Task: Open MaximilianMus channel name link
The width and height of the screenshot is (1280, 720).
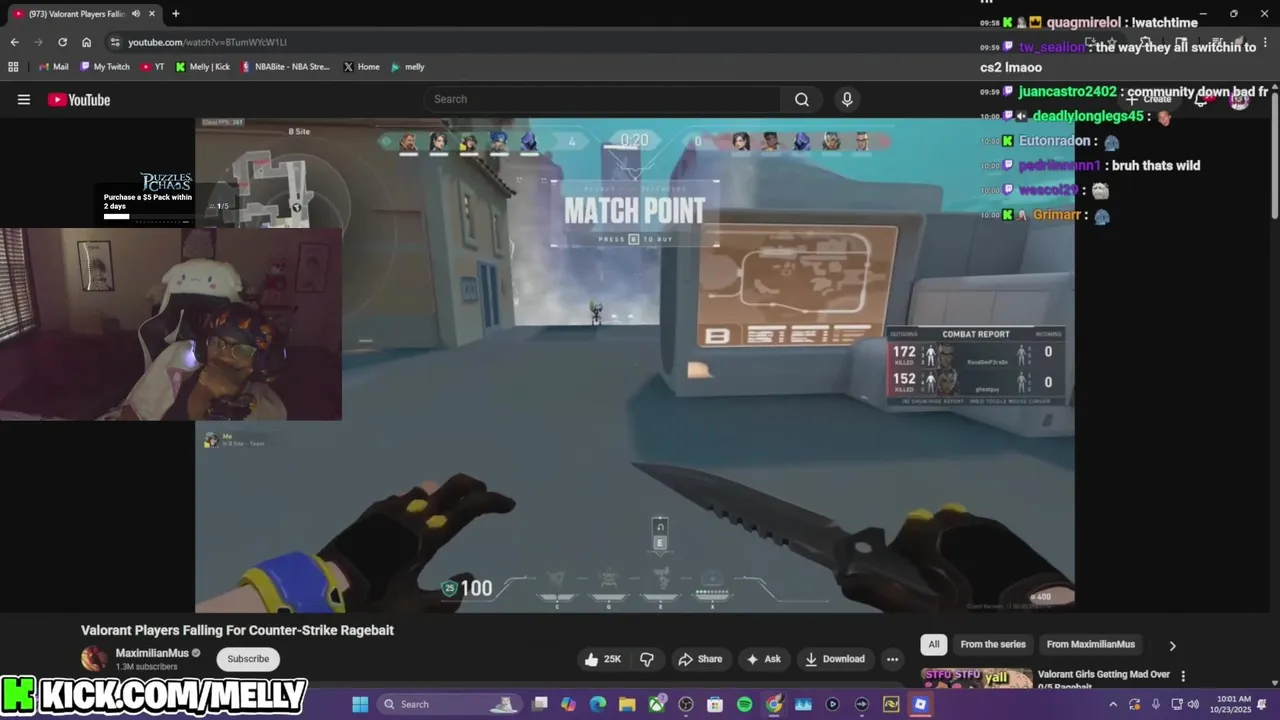Action: click(152, 653)
